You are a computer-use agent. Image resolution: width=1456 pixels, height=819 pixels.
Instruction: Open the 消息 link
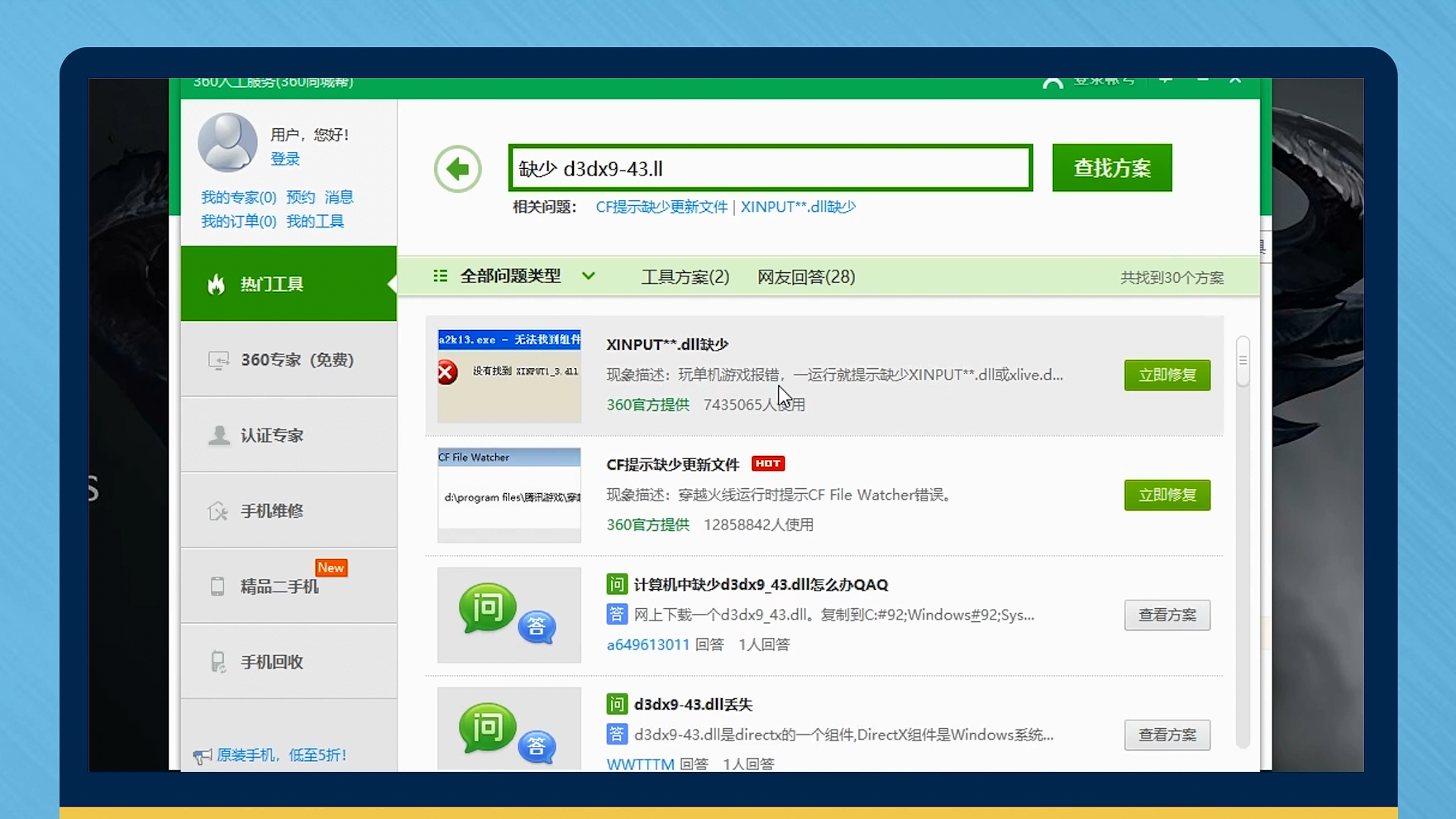tap(339, 197)
